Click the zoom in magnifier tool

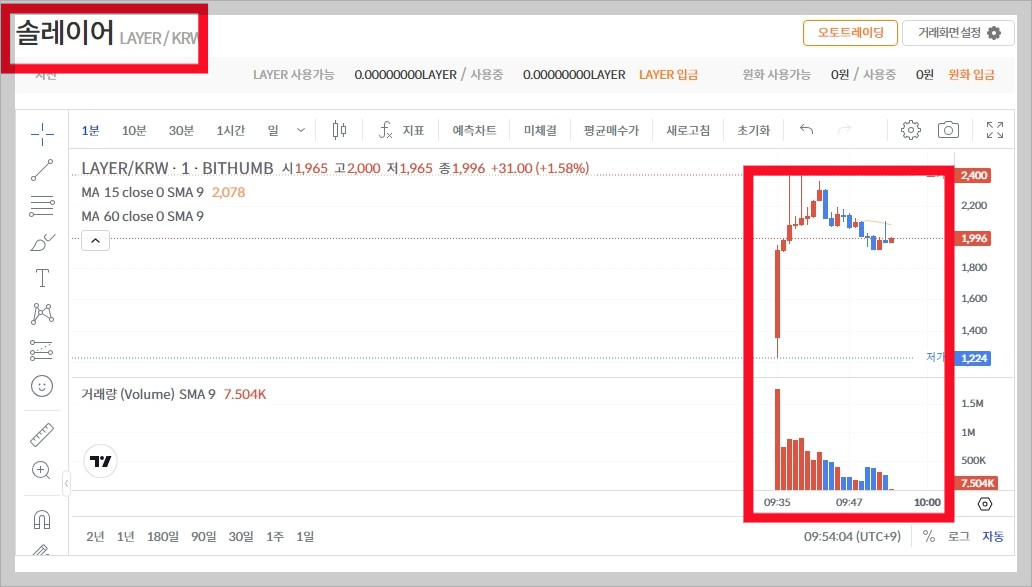(41, 470)
